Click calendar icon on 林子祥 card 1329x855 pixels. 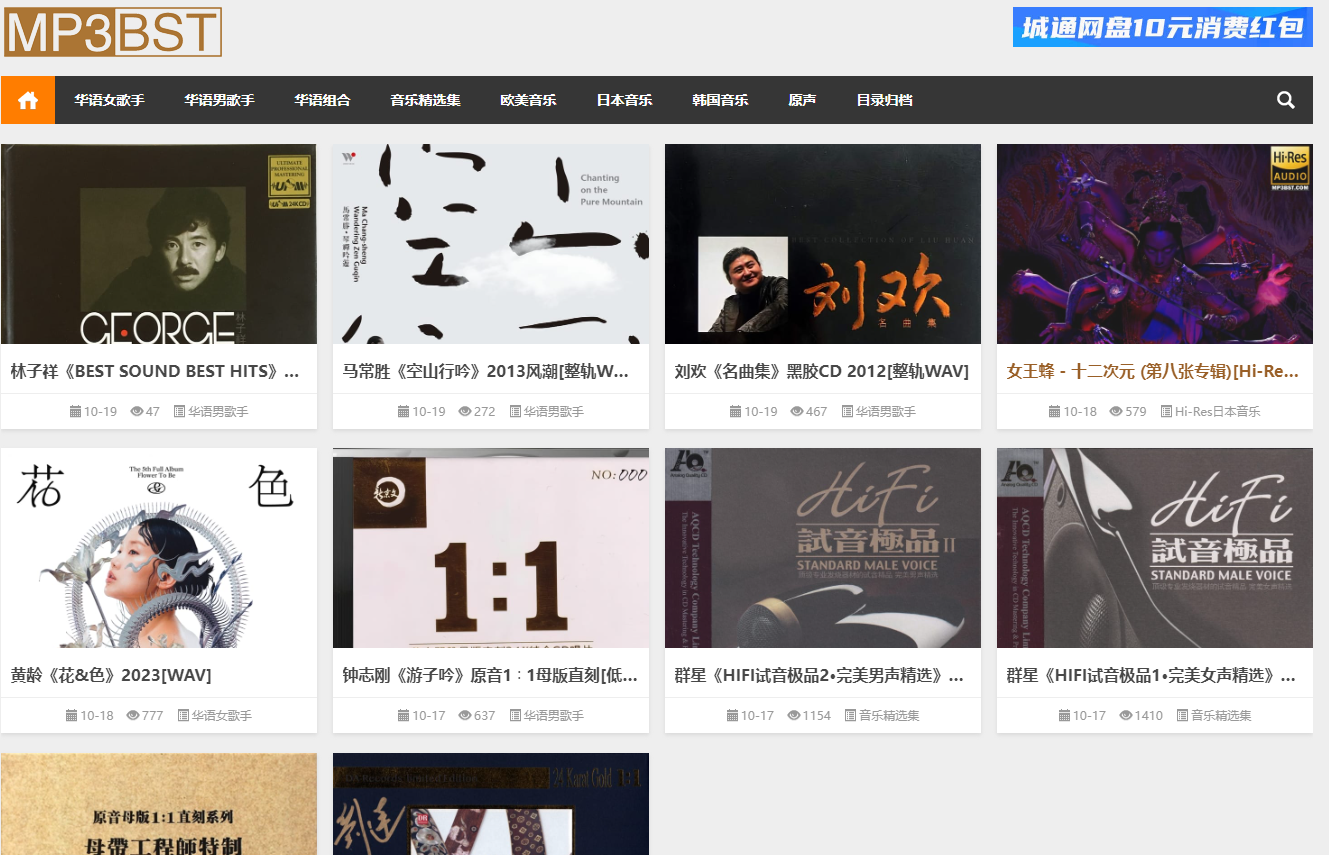click(75, 411)
